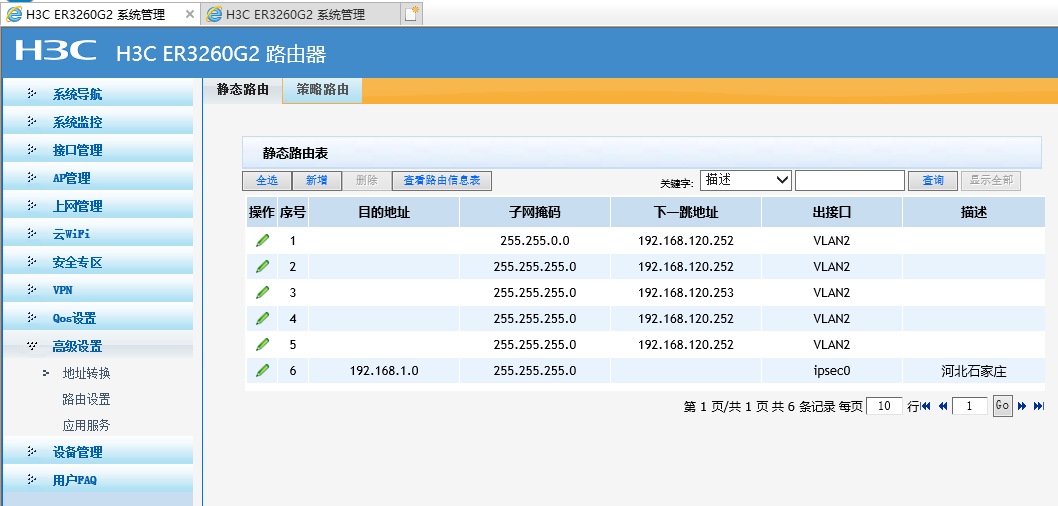1058x506 pixels.
Task: Click the 描述 column header
Action: 974,213
